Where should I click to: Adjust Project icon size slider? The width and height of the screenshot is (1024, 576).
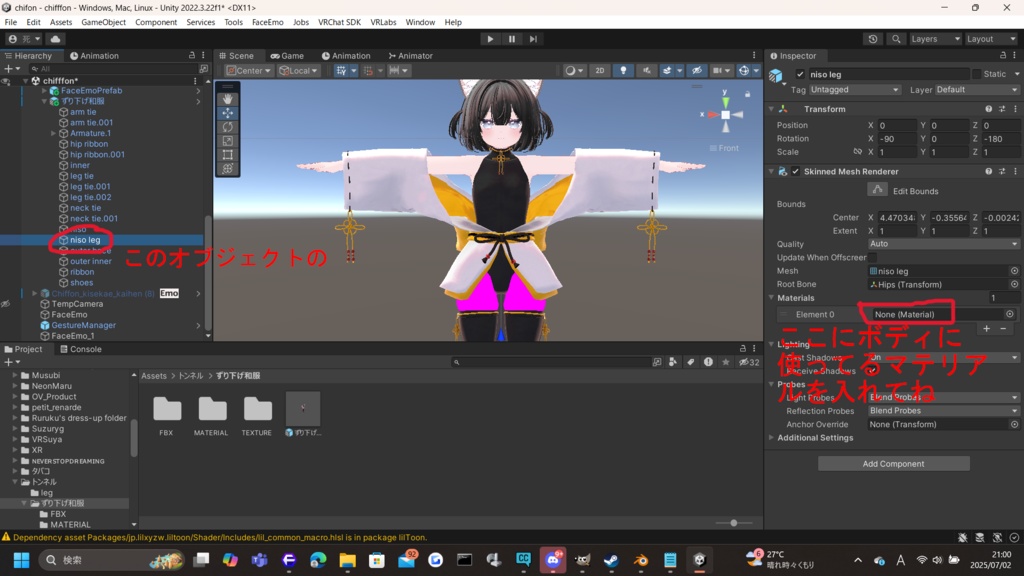(733, 523)
